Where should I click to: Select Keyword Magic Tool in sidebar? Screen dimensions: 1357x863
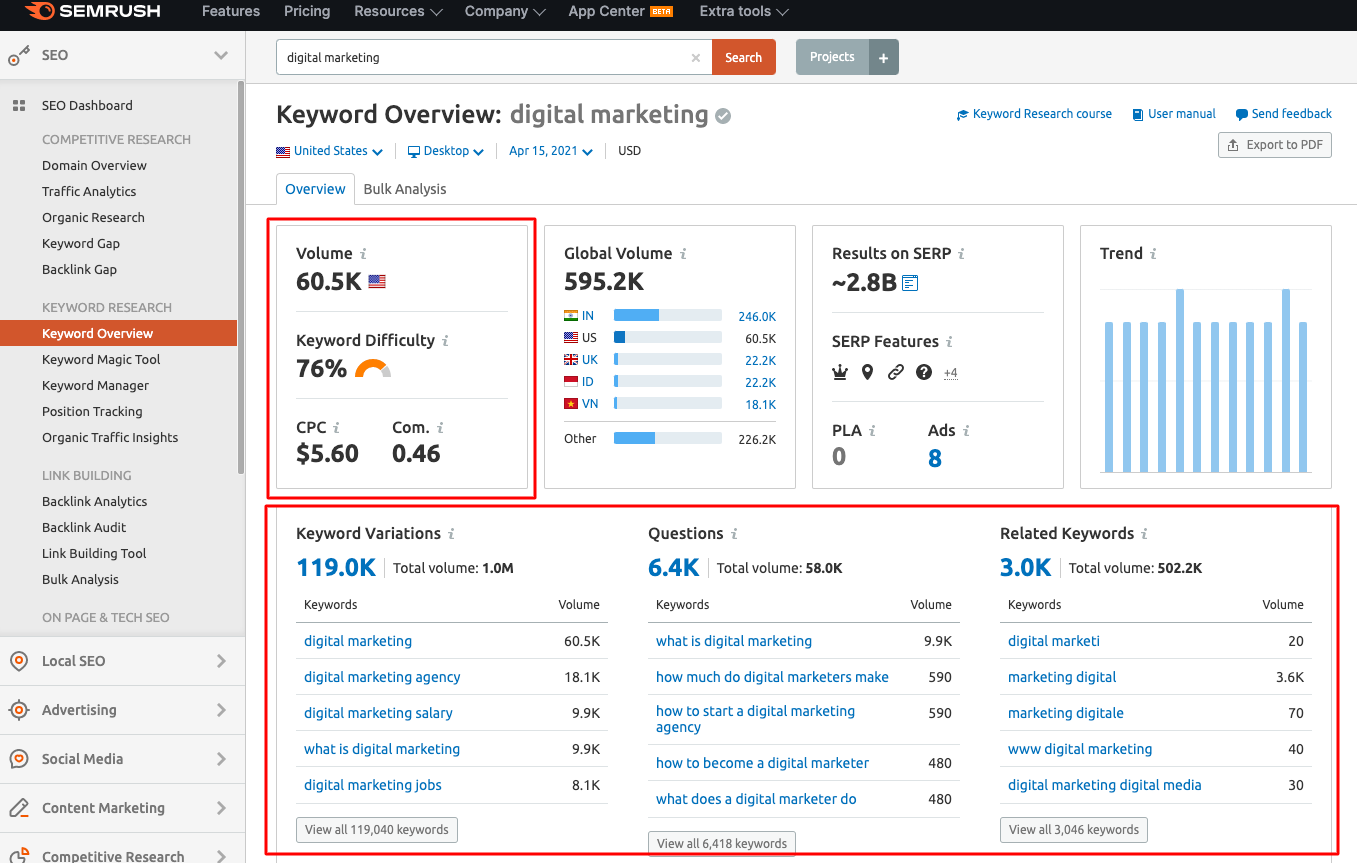point(101,360)
